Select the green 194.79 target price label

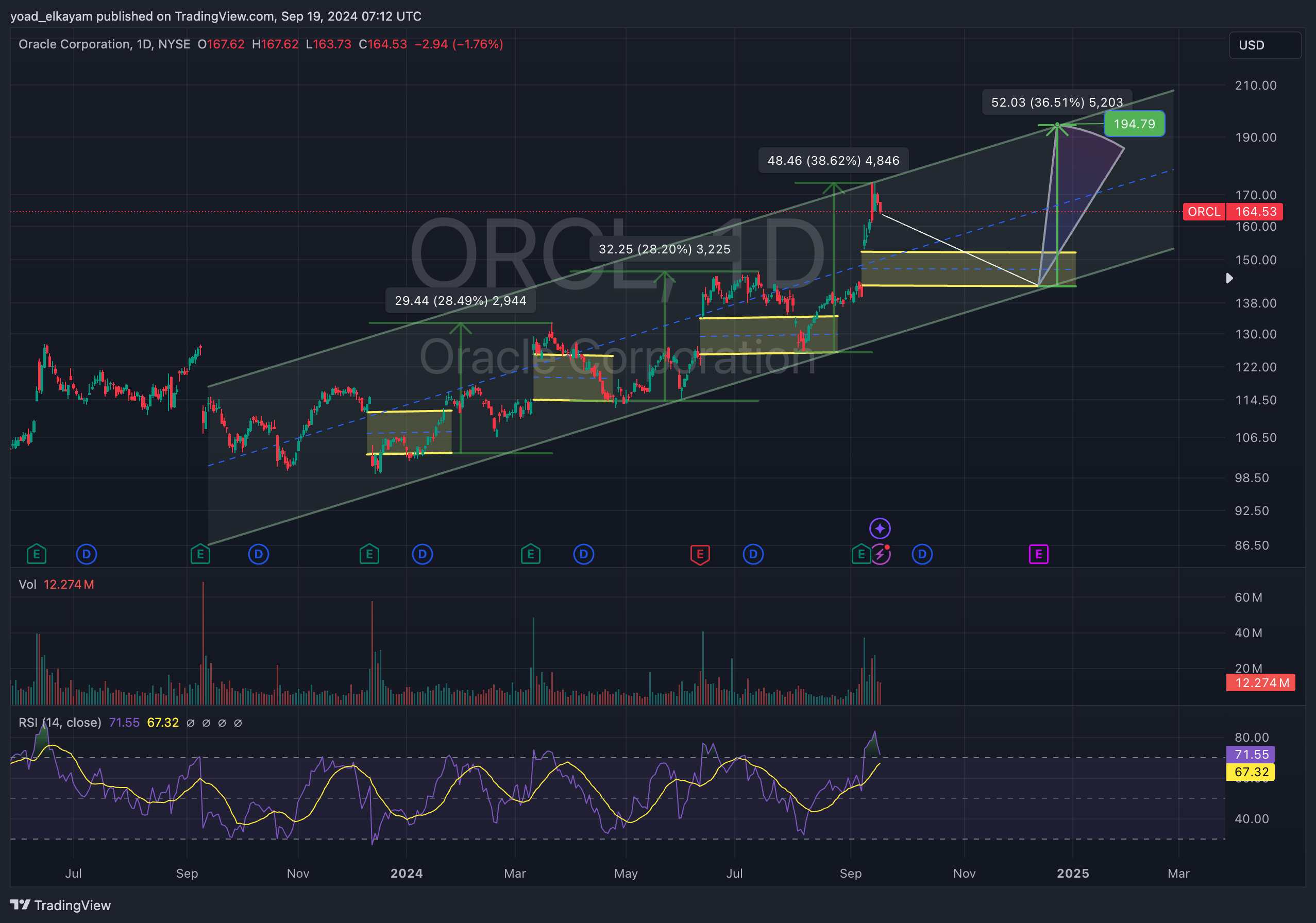(1134, 124)
